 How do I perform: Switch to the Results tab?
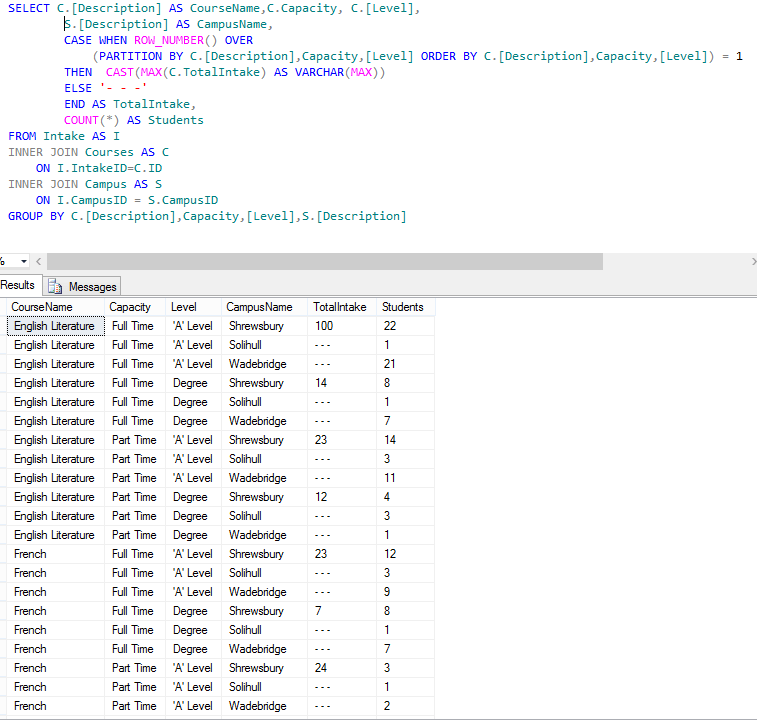point(18,286)
